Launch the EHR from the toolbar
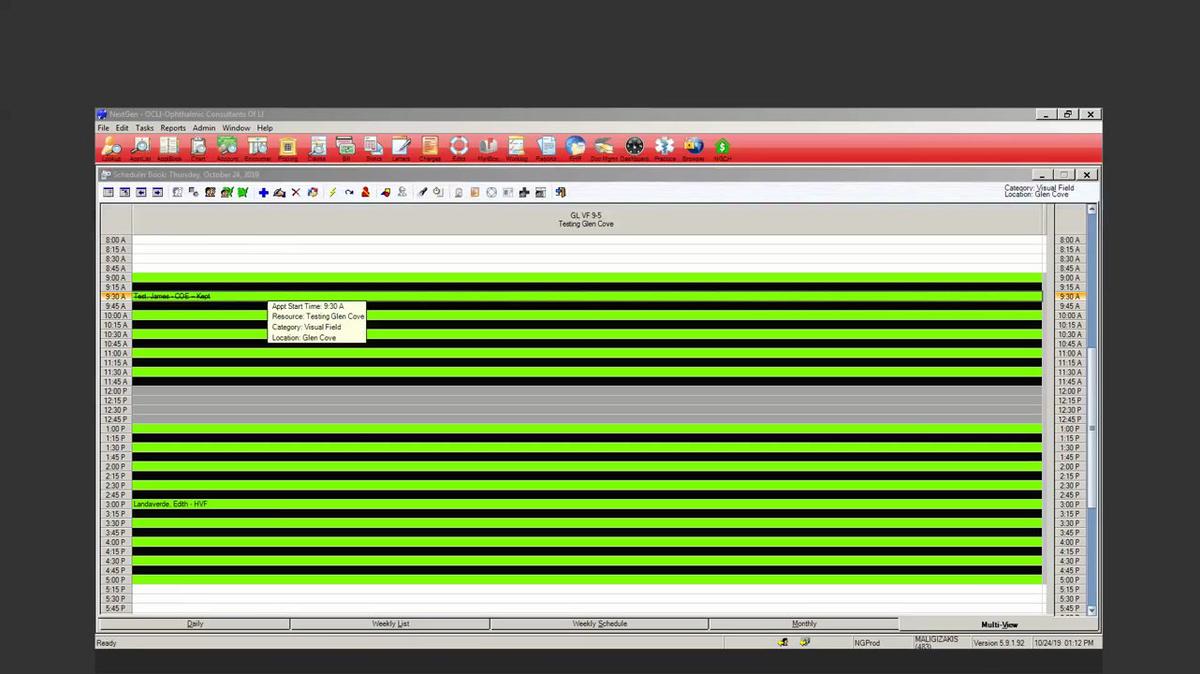The width and height of the screenshot is (1200, 674). [x=574, y=146]
